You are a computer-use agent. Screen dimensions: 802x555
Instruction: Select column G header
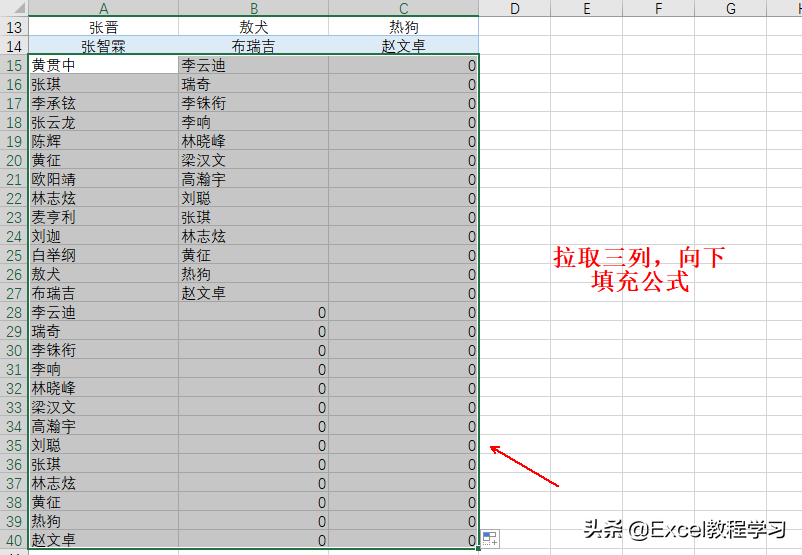pyautogui.click(x=730, y=8)
